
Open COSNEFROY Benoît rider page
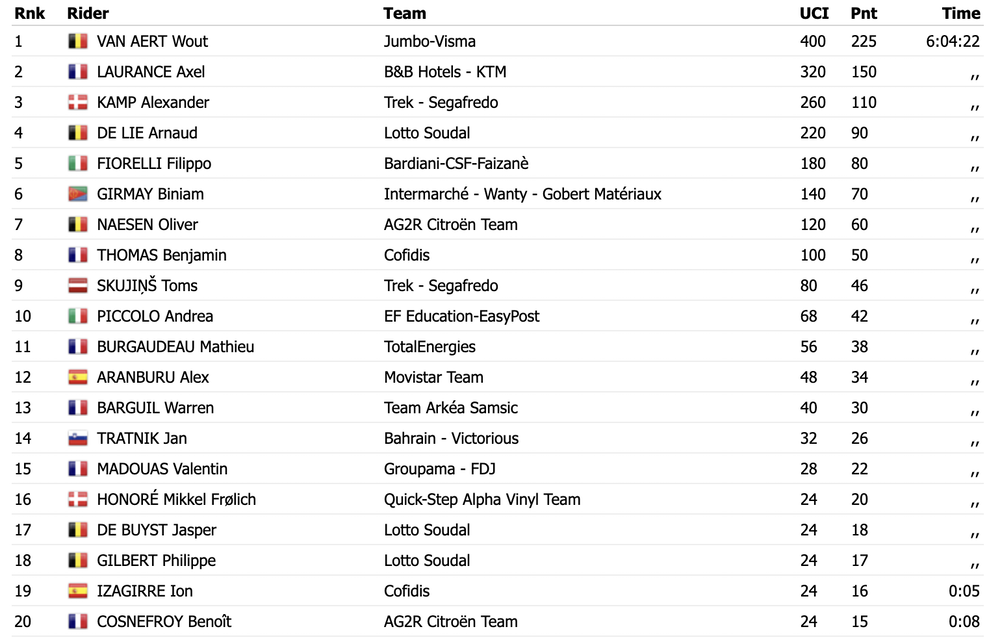(x=164, y=622)
